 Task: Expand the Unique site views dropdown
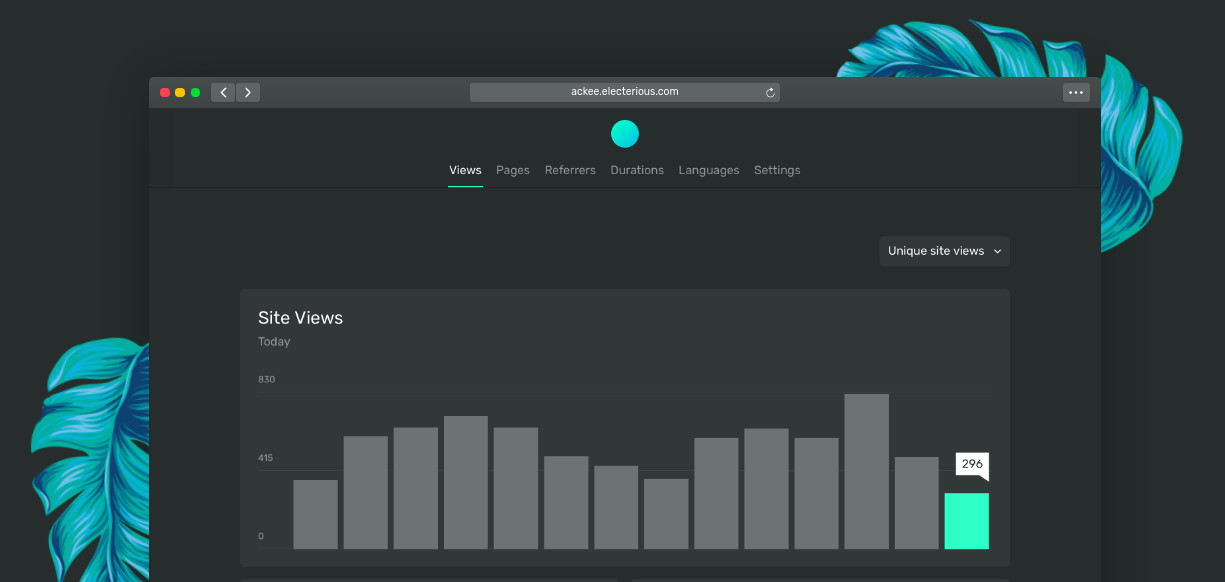pyautogui.click(x=945, y=251)
